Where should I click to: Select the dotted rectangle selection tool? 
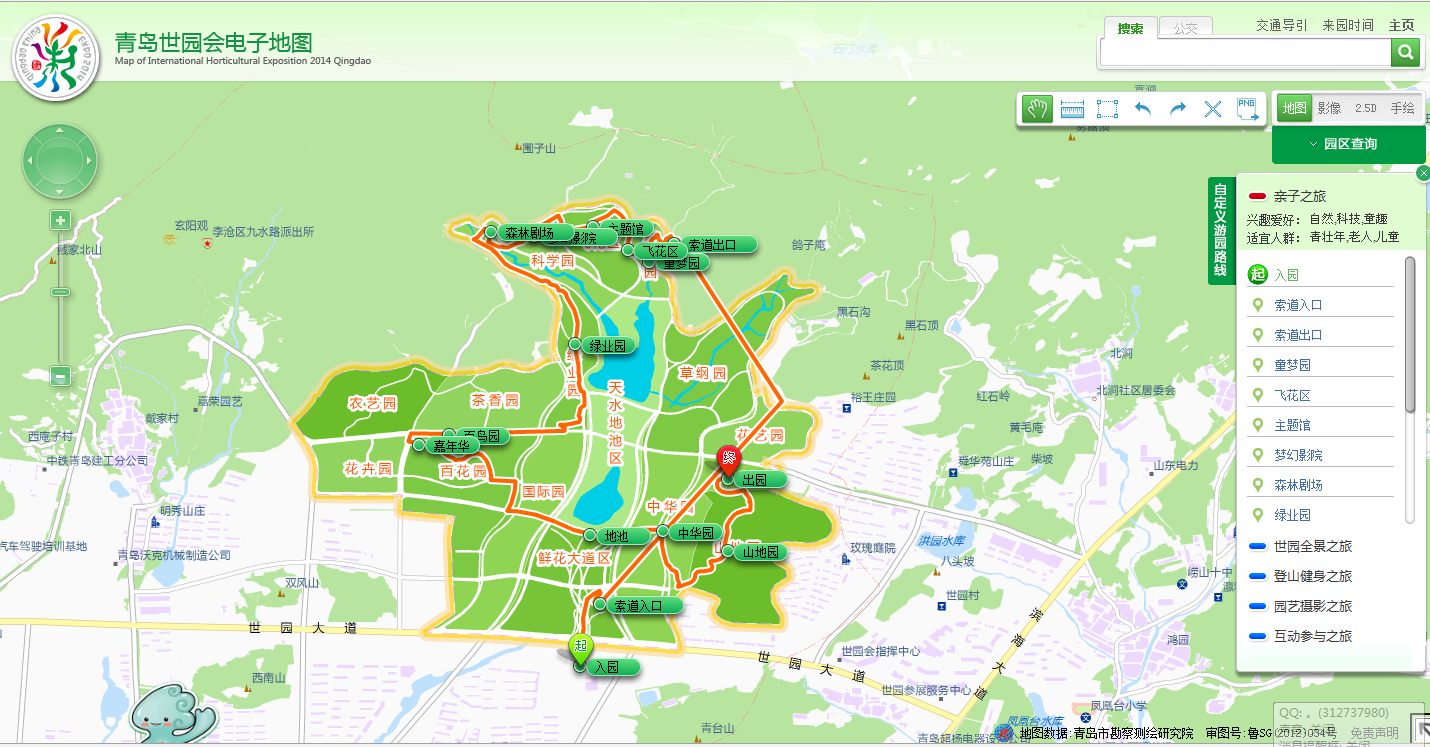point(1107,109)
